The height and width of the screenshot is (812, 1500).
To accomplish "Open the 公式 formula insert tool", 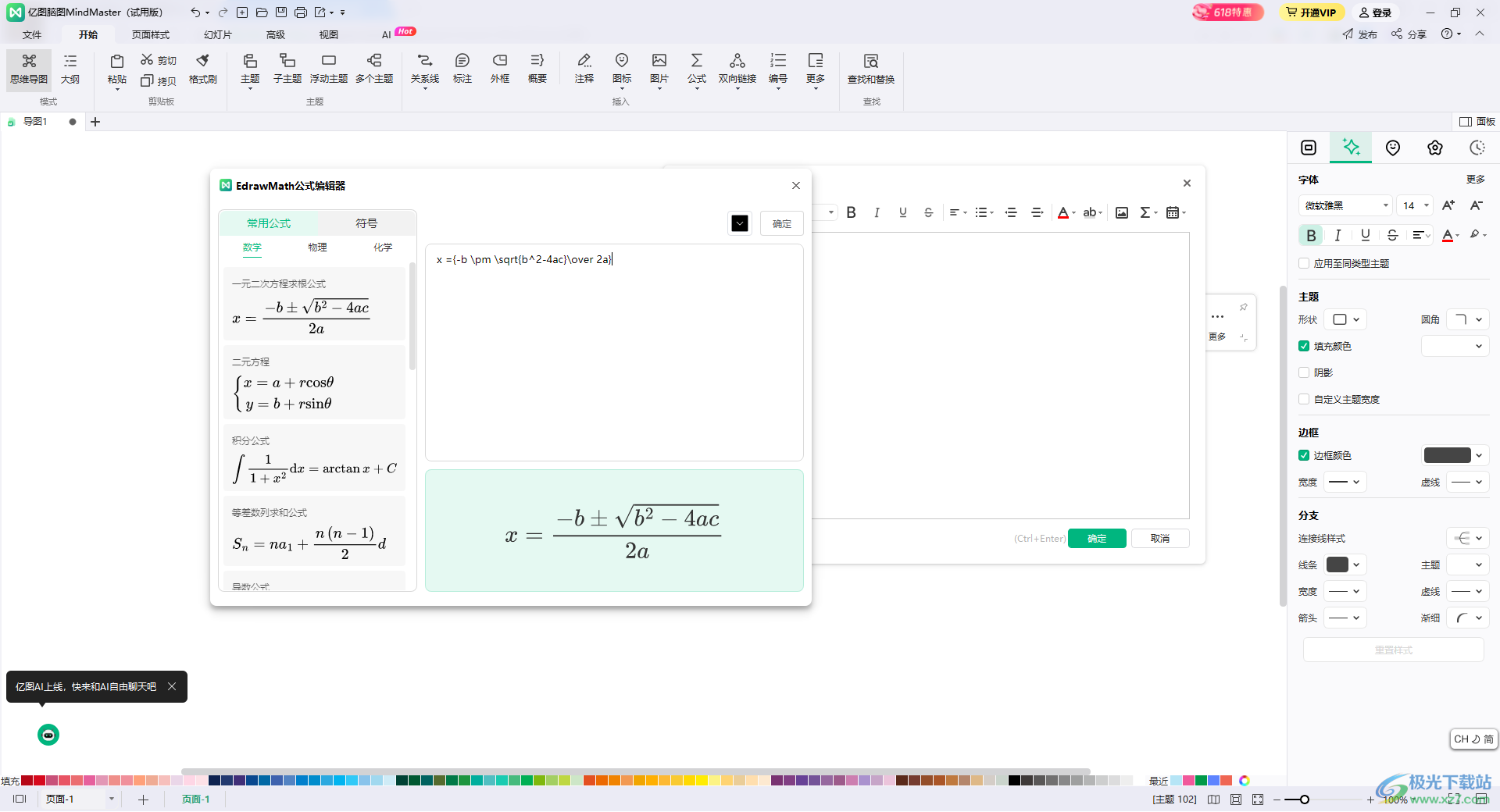I will coord(697,69).
